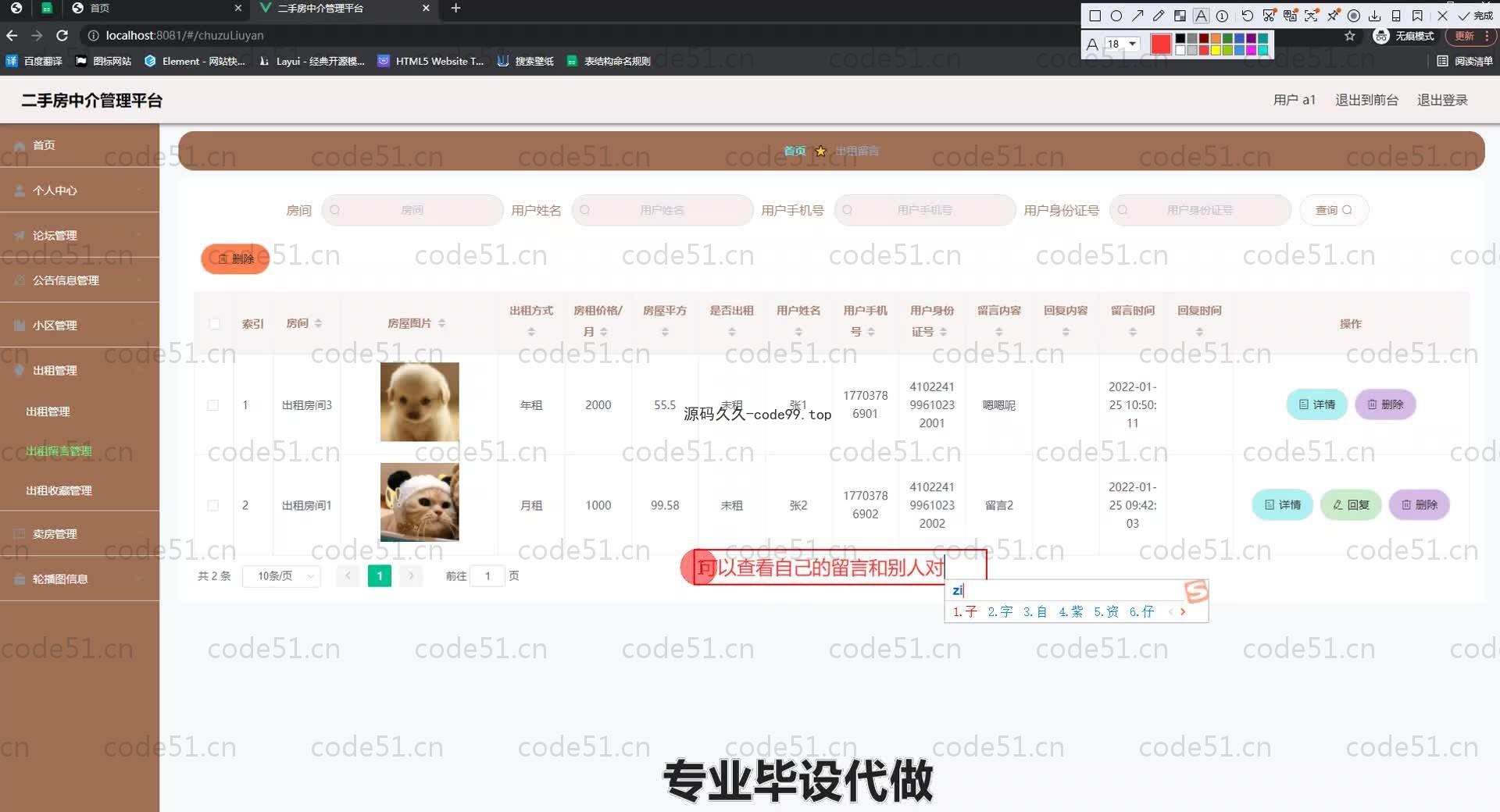Delete the 出租房间1 row

[x=1420, y=504]
